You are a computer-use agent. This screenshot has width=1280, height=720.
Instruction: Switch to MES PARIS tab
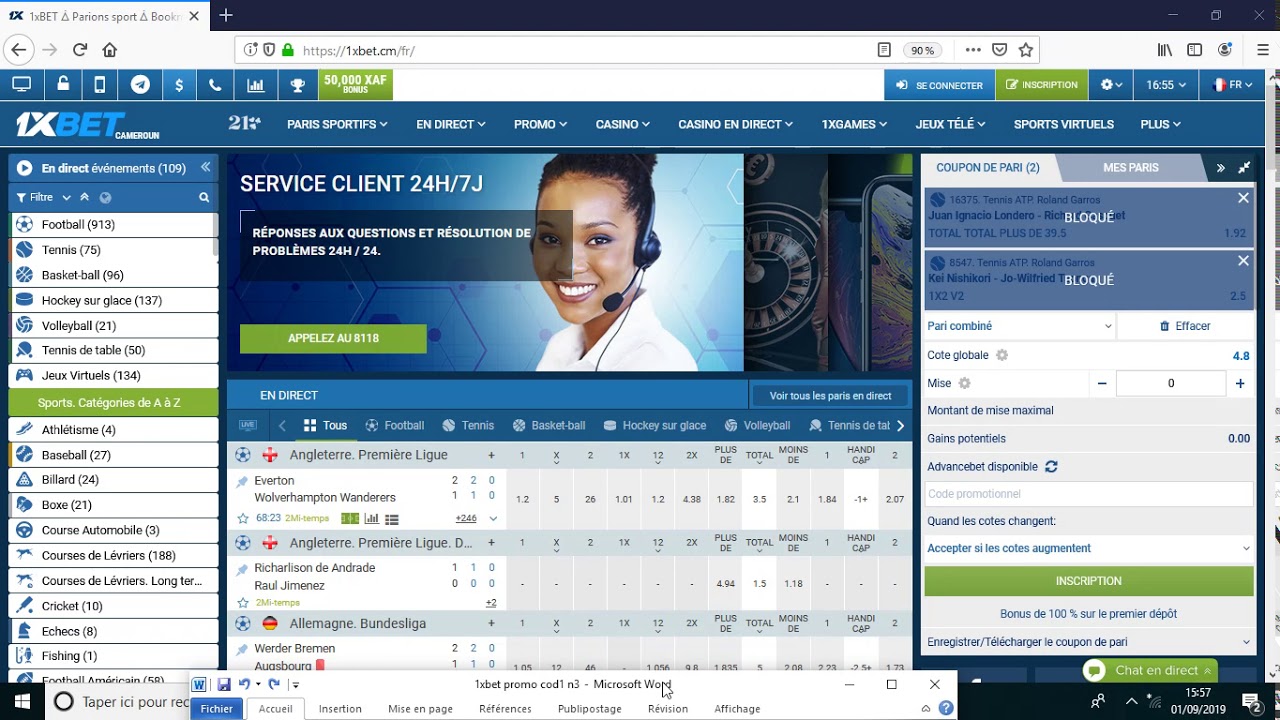1131,168
